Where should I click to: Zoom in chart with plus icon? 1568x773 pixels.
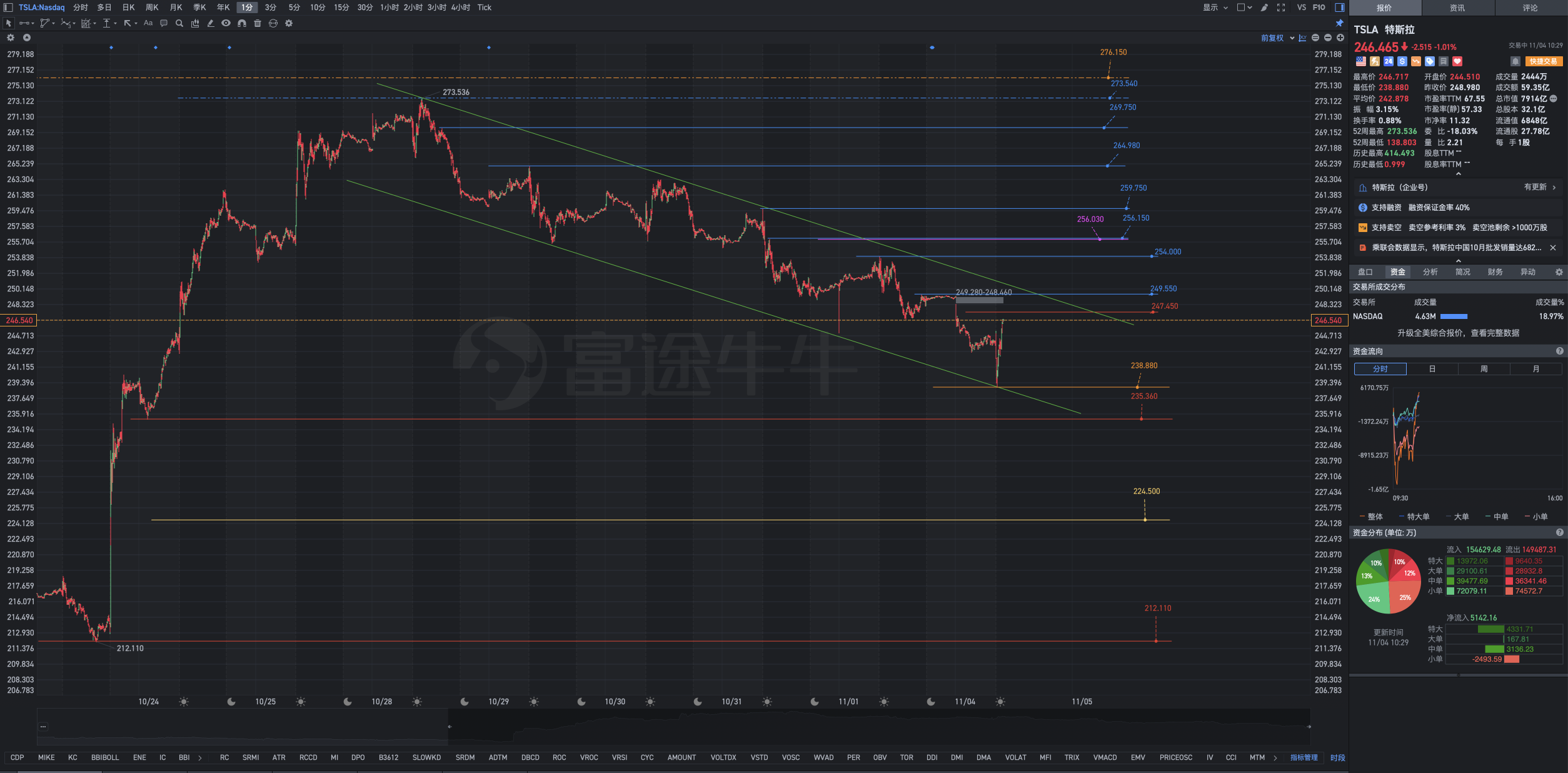1340,38
